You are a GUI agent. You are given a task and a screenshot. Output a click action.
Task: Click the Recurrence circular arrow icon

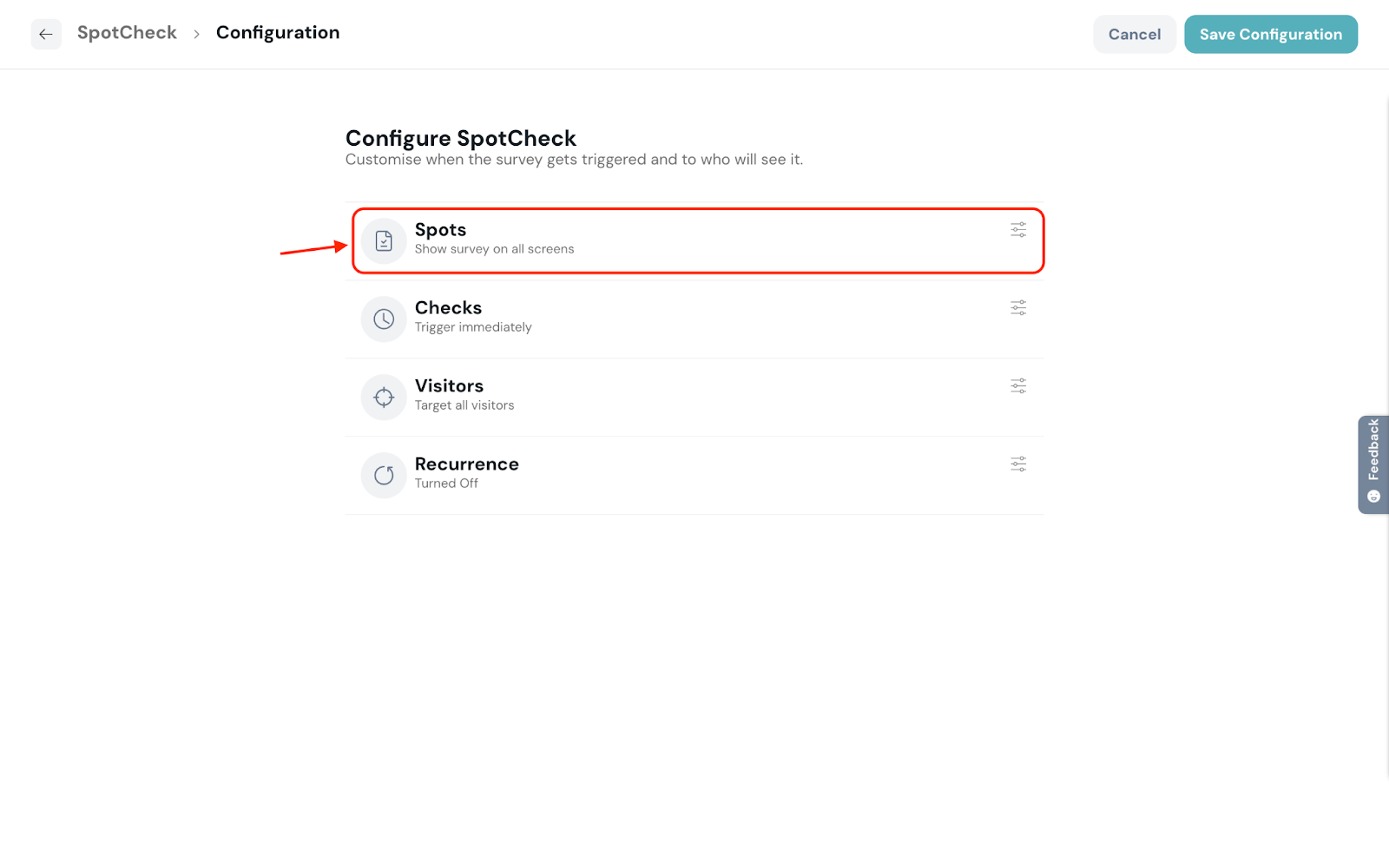coord(384,476)
